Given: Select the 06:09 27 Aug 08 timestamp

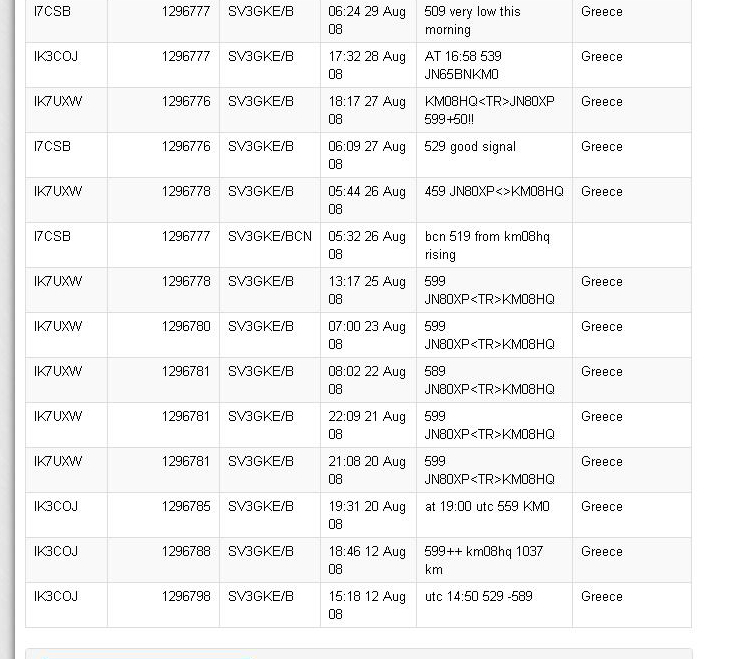Looking at the screenshot, I should [x=367, y=155].
